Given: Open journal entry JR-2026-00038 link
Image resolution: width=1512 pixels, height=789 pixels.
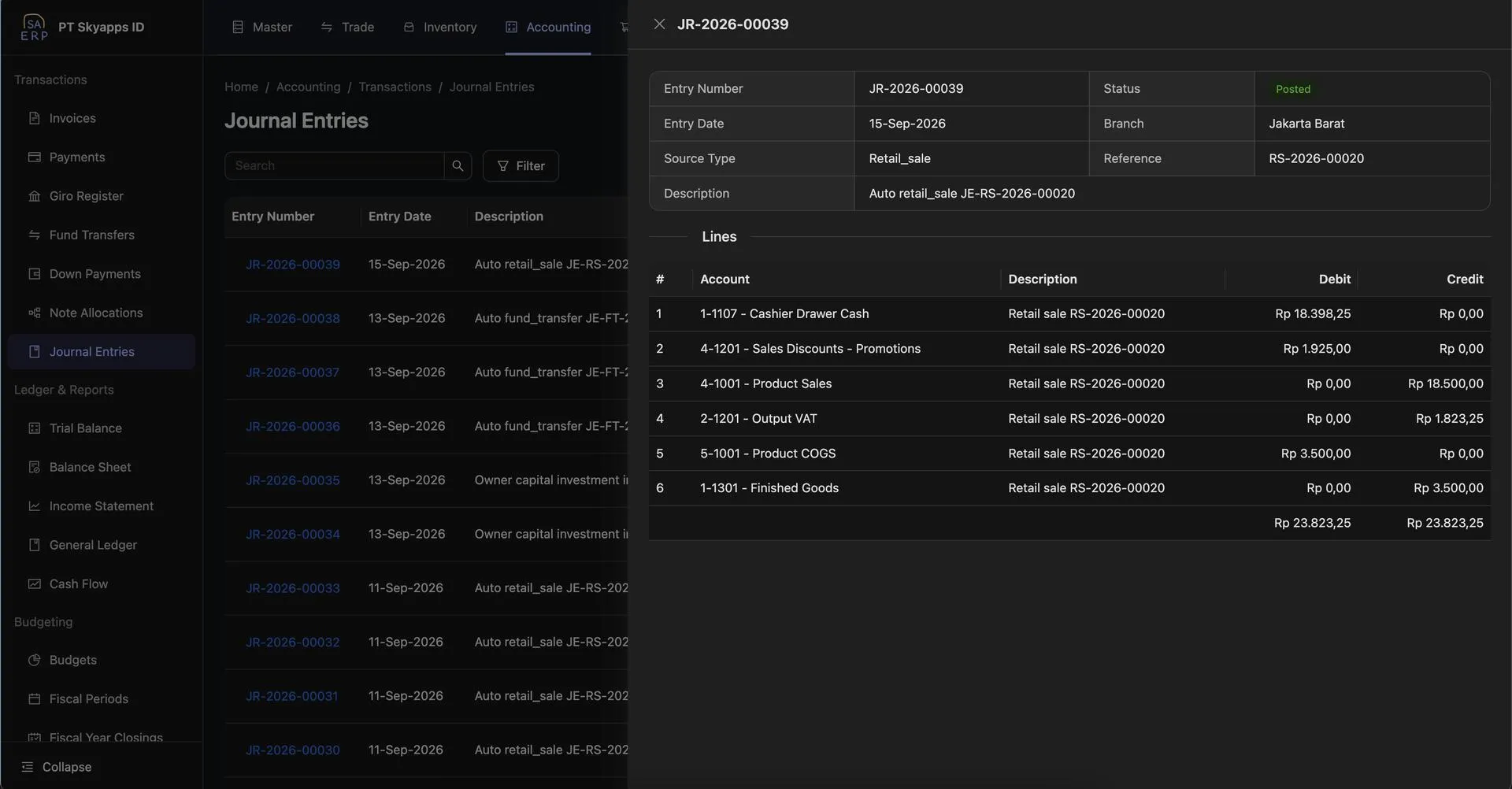Looking at the screenshot, I should (293, 318).
